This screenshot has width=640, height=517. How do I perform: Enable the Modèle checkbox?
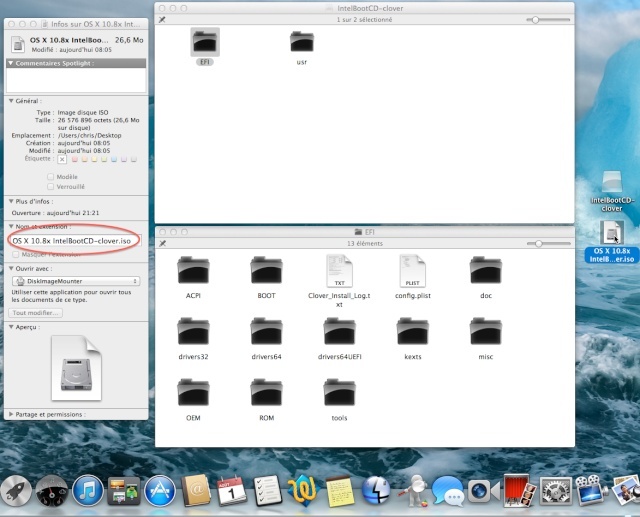tap(51, 177)
